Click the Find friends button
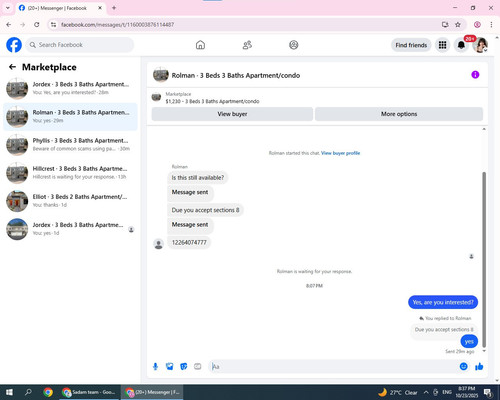Screen dimensions: 500x400 point(411,45)
